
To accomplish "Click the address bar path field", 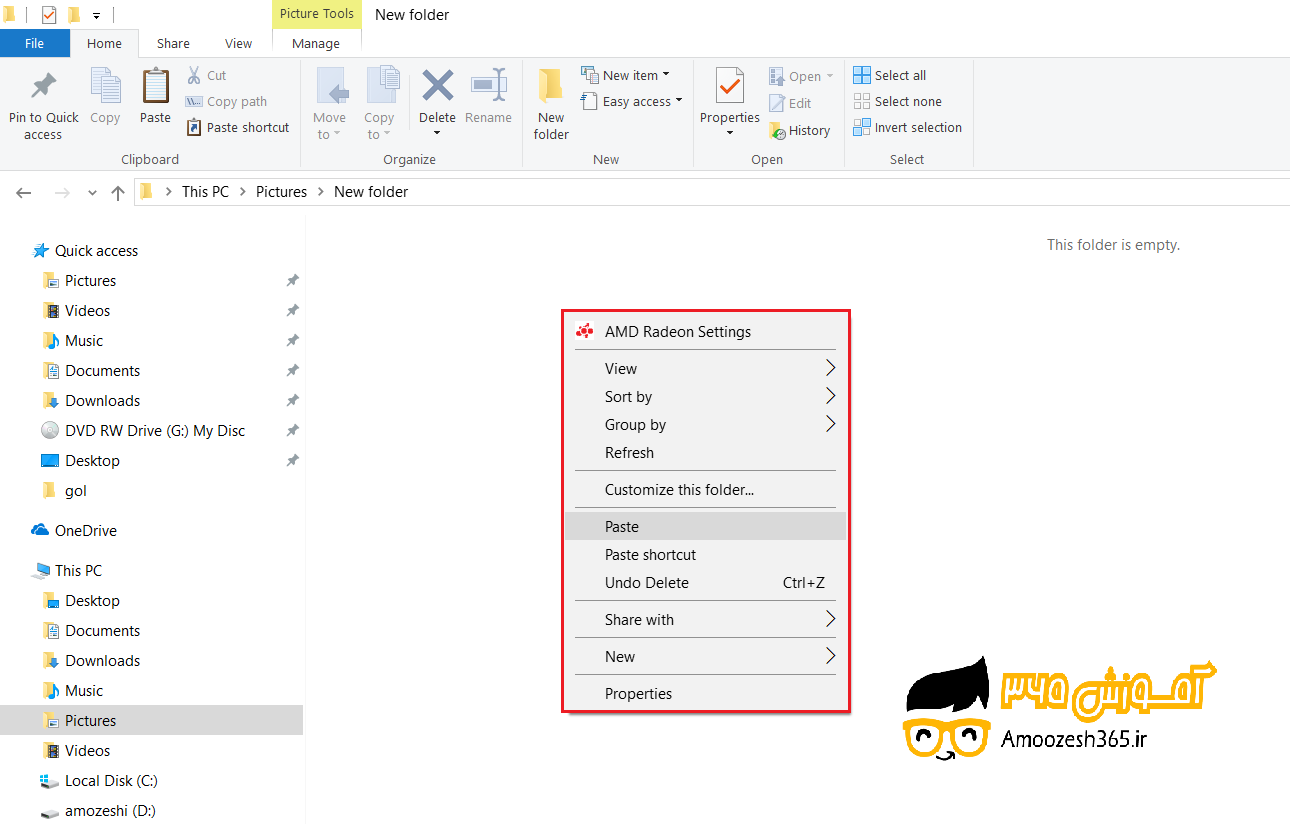I will tap(700, 192).
